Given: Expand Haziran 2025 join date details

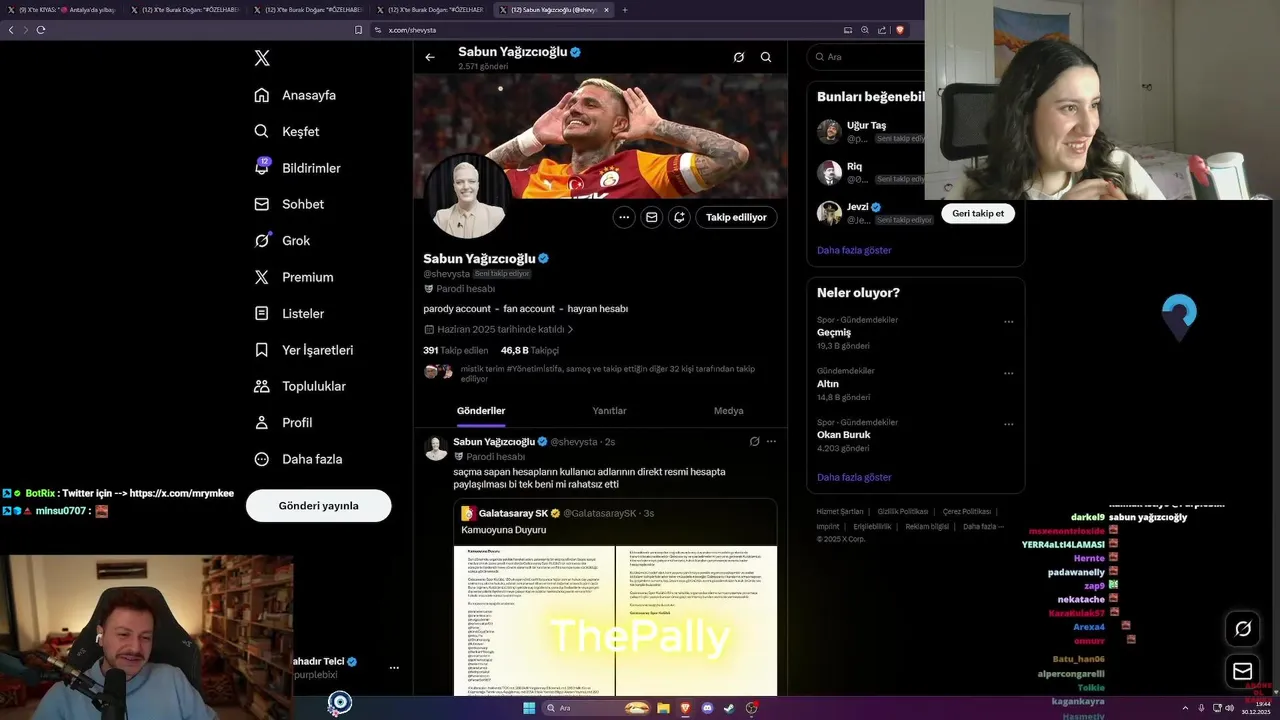Looking at the screenshot, I should [499, 329].
